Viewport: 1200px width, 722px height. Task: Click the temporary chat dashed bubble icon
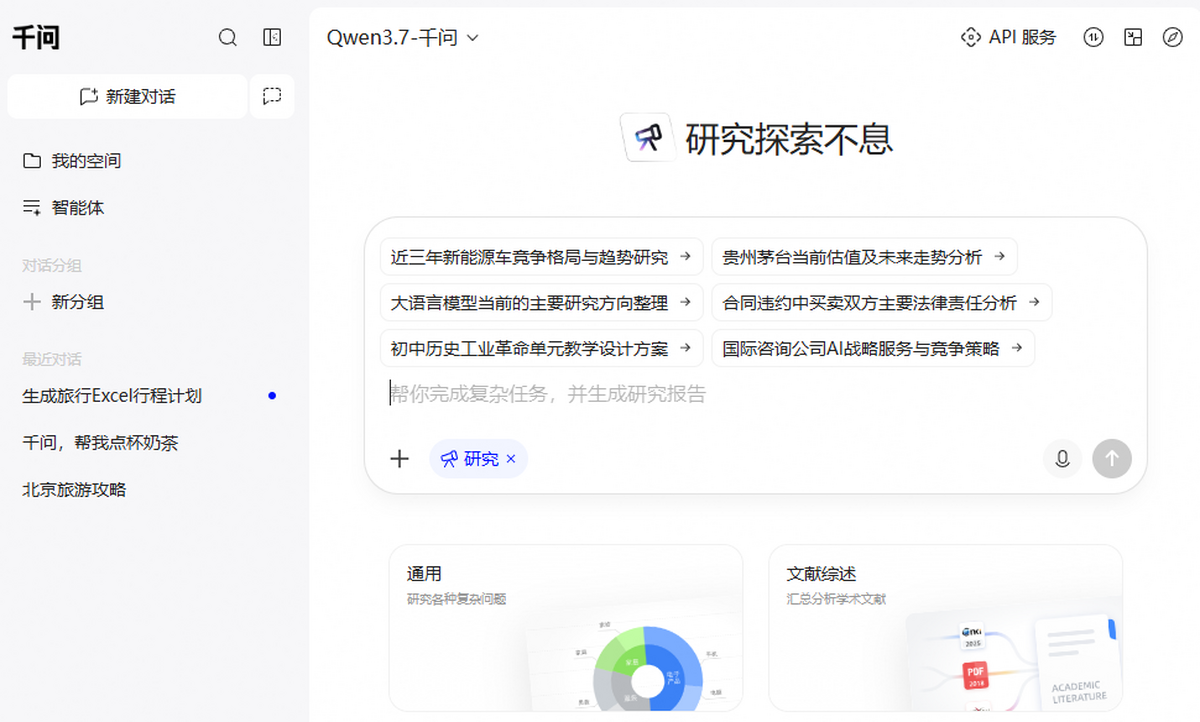click(x=272, y=97)
